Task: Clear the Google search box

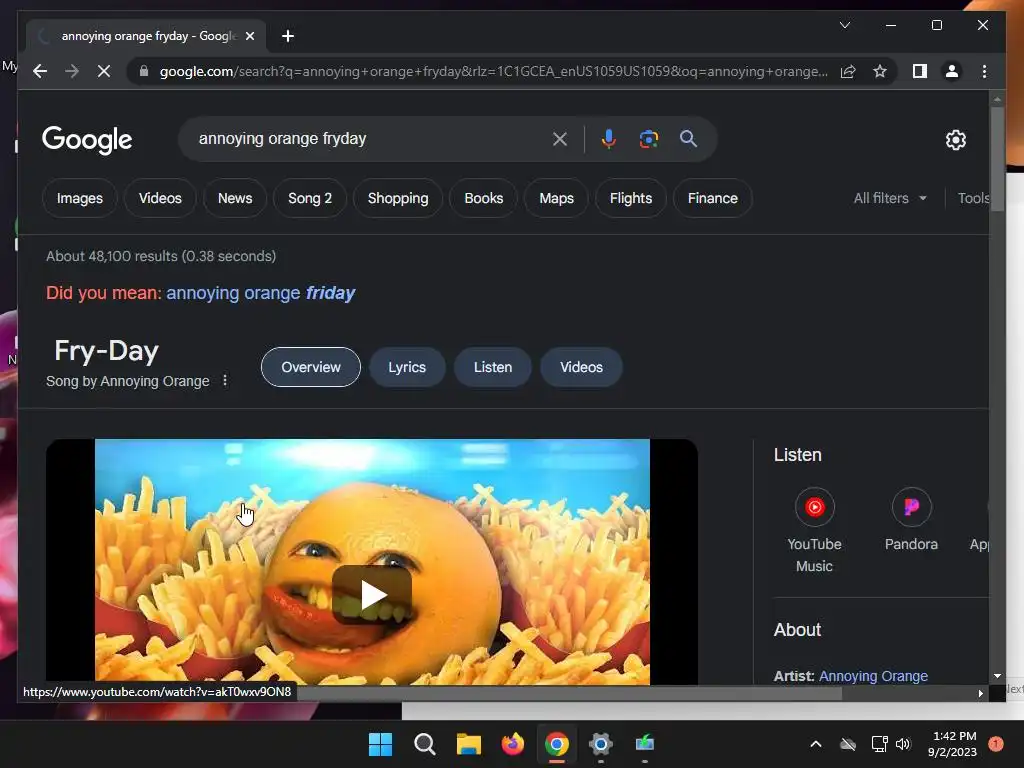Action: coord(560,139)
